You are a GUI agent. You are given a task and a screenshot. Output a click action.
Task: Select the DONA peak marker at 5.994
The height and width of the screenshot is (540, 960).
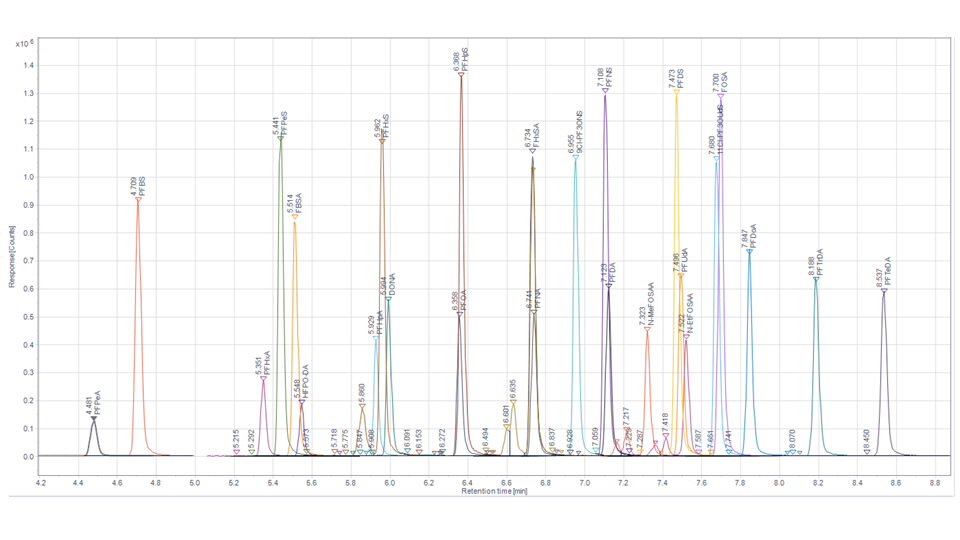[388, 297]
